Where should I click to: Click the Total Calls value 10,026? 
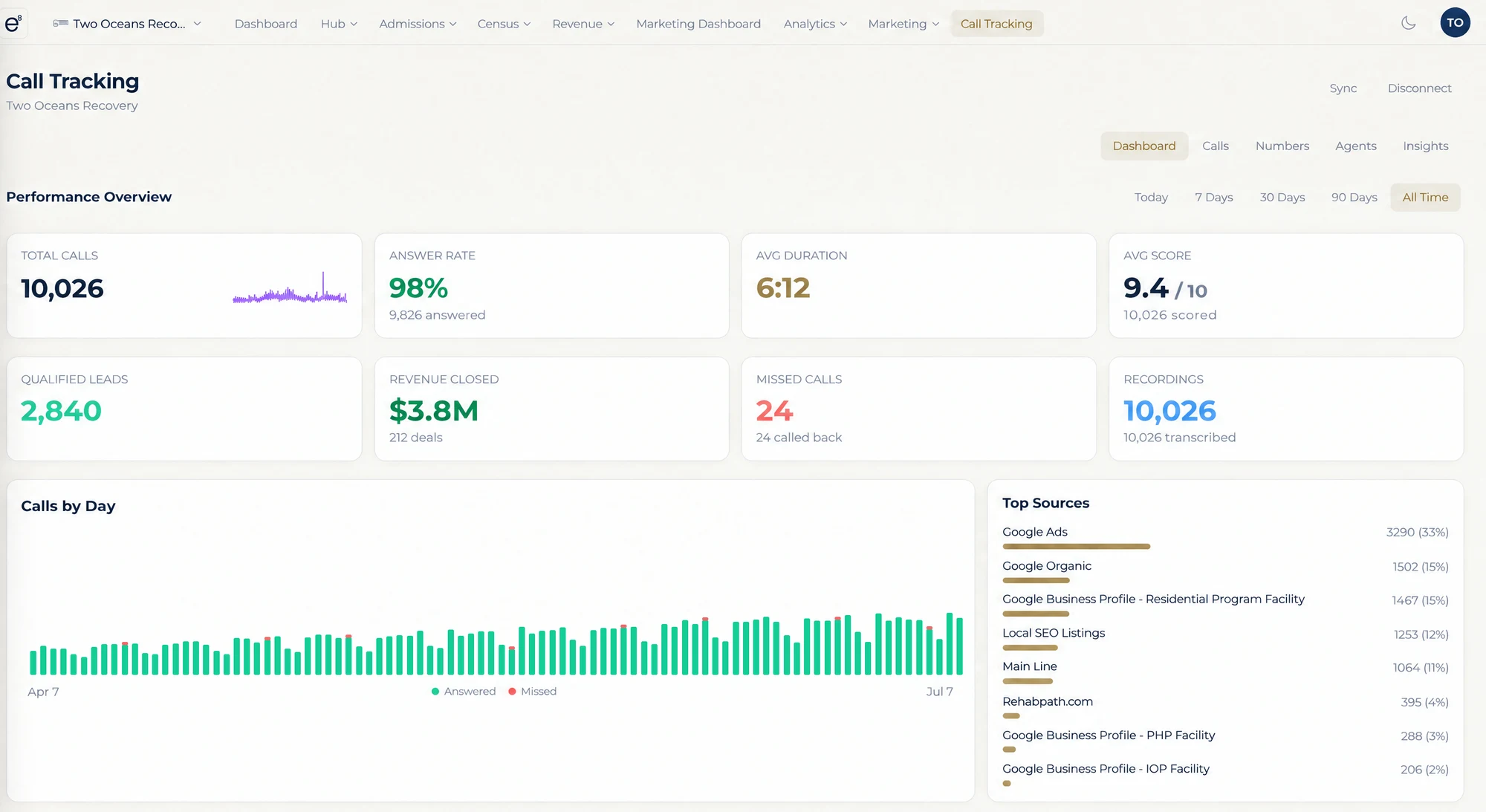[62, 288]
